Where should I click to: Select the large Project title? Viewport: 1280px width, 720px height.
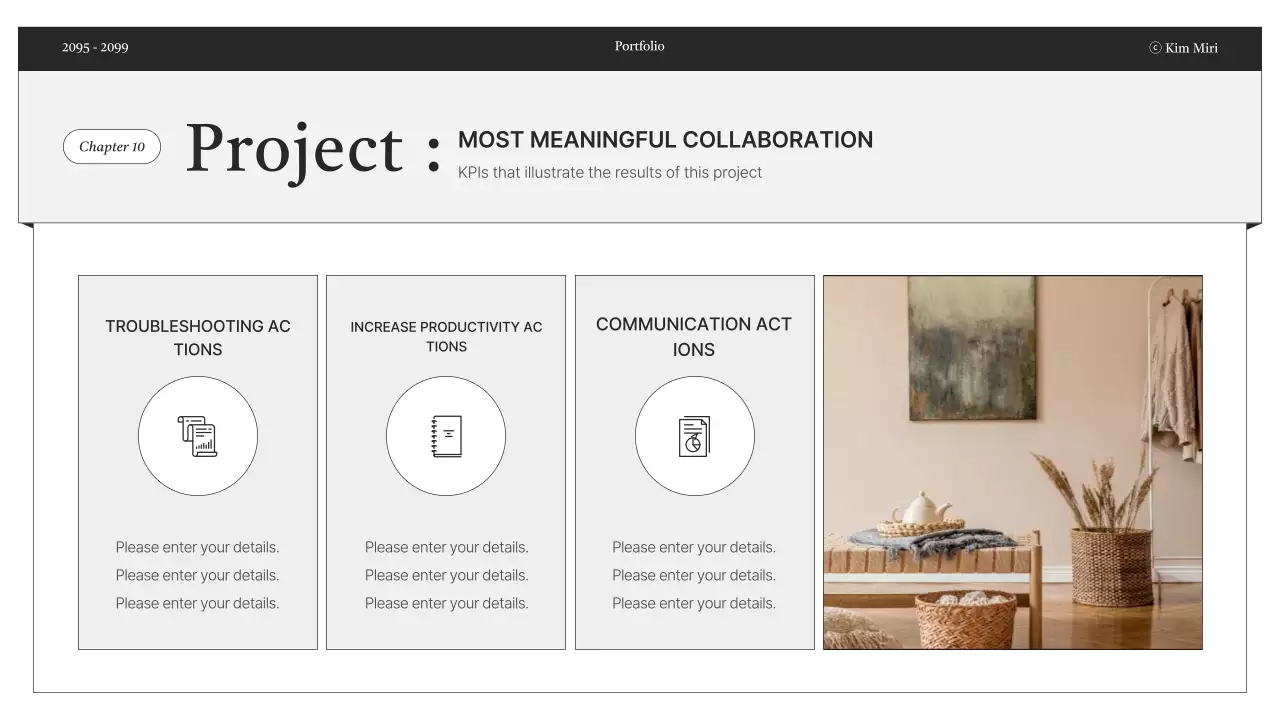tap(295, 149)
